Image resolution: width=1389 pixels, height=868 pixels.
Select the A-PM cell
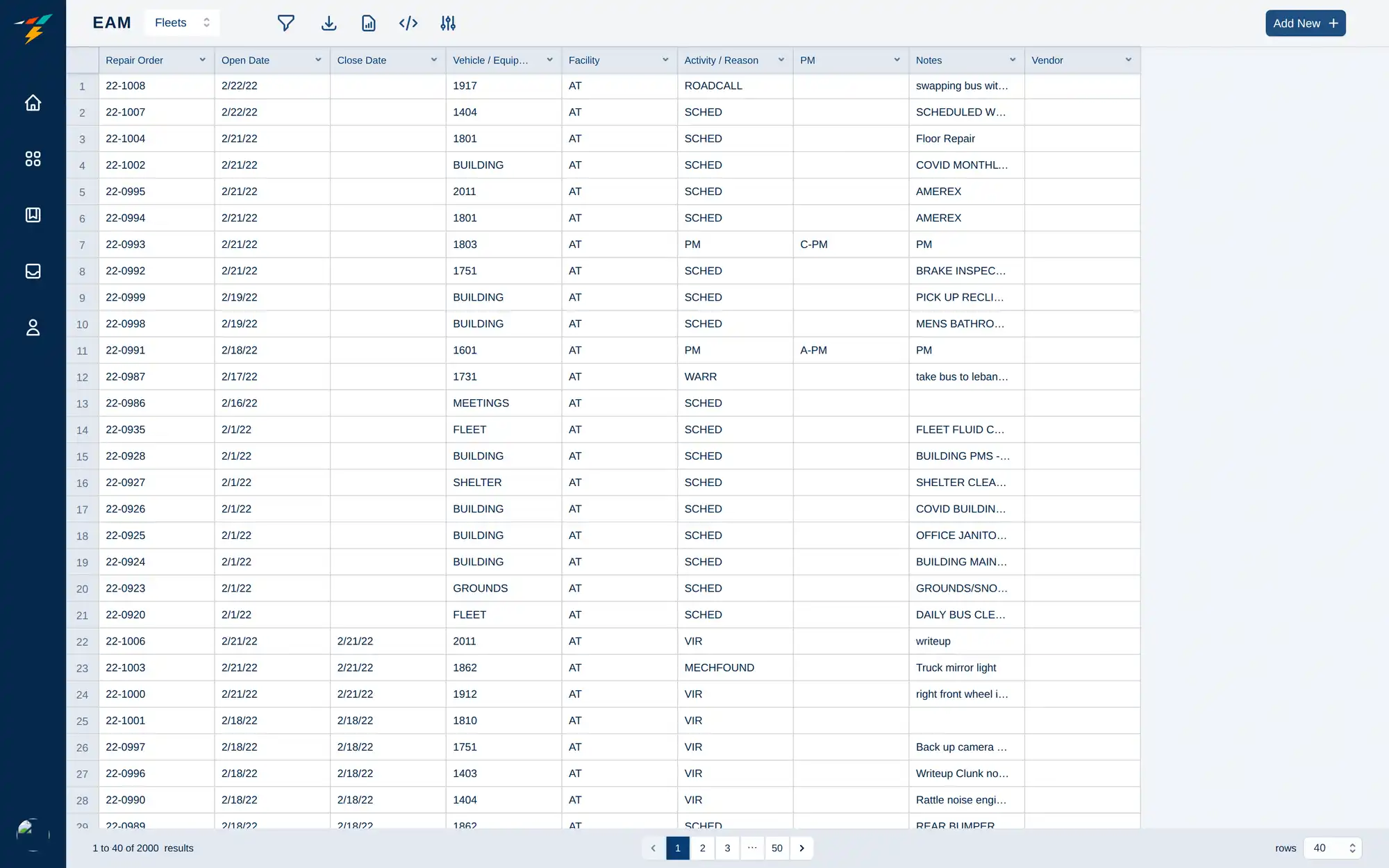851,351
